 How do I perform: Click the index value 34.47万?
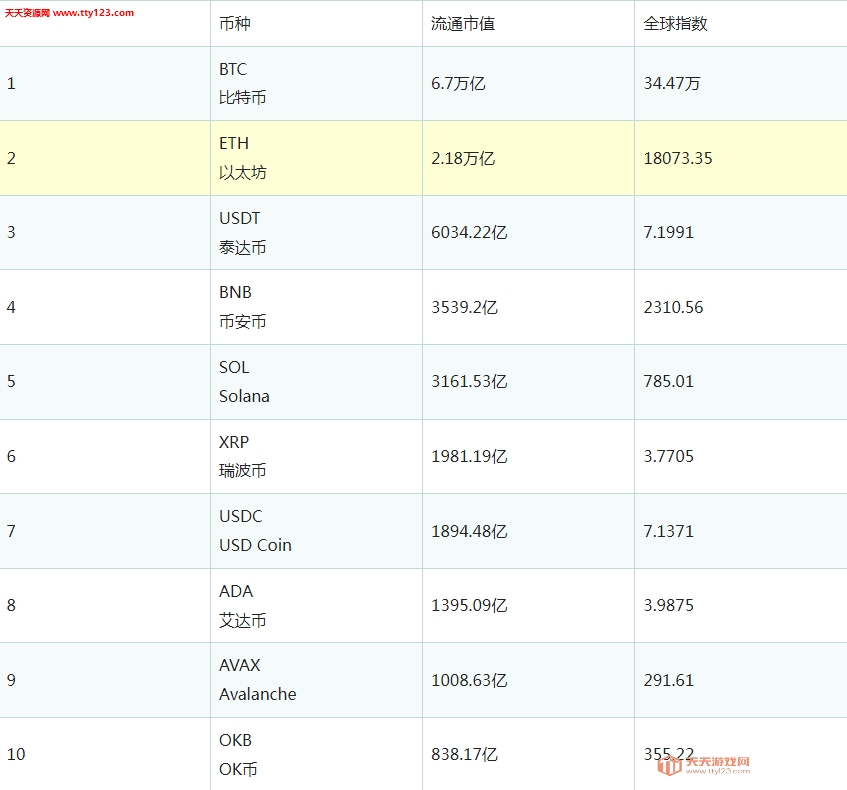click(672, 84)
